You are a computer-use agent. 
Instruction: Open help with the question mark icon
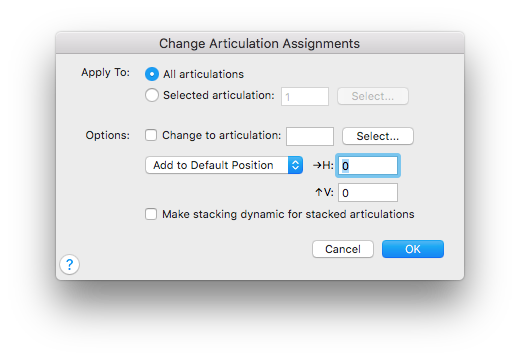(69, 265)
